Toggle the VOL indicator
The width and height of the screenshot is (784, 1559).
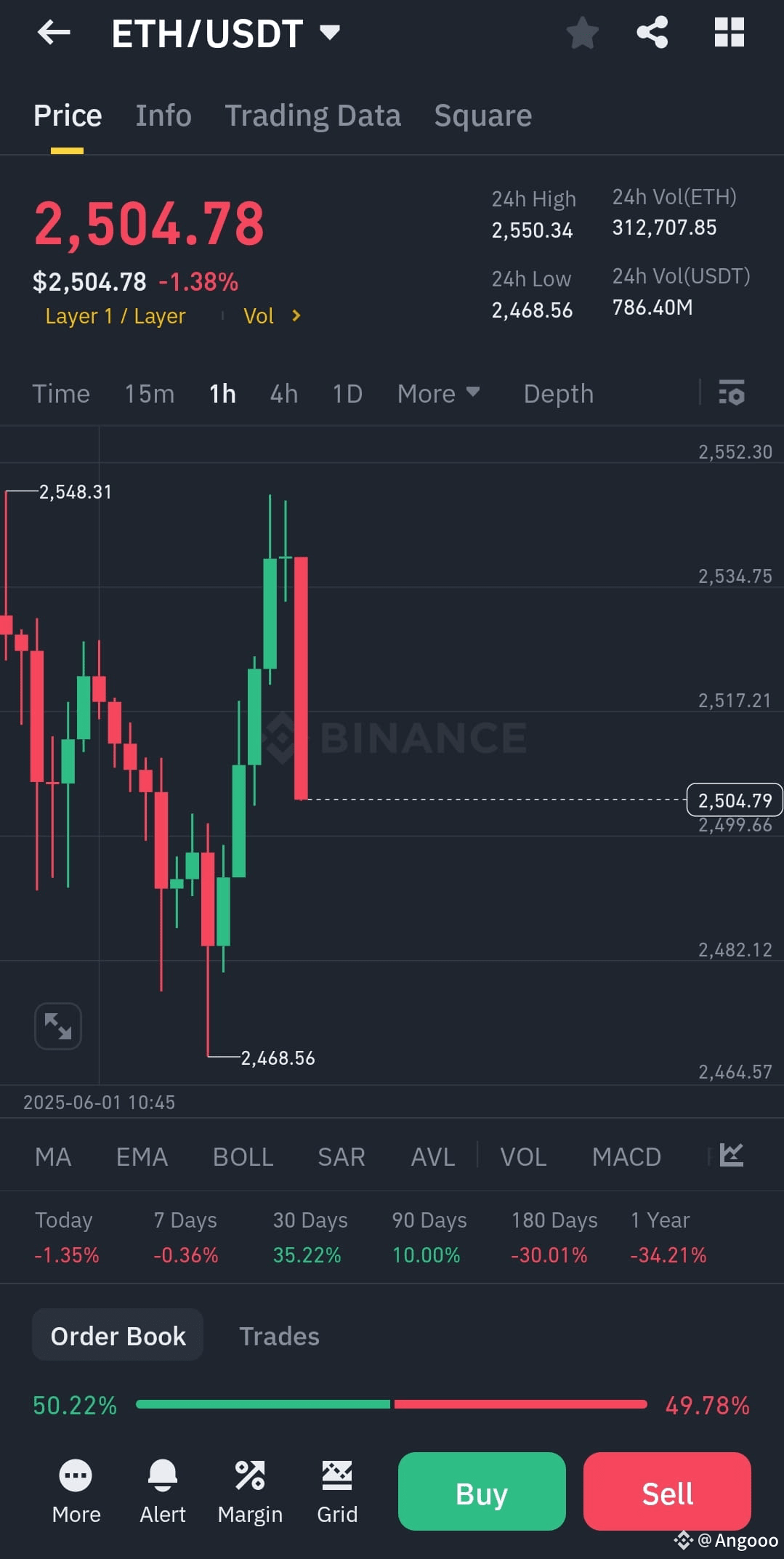[523, 1156]
